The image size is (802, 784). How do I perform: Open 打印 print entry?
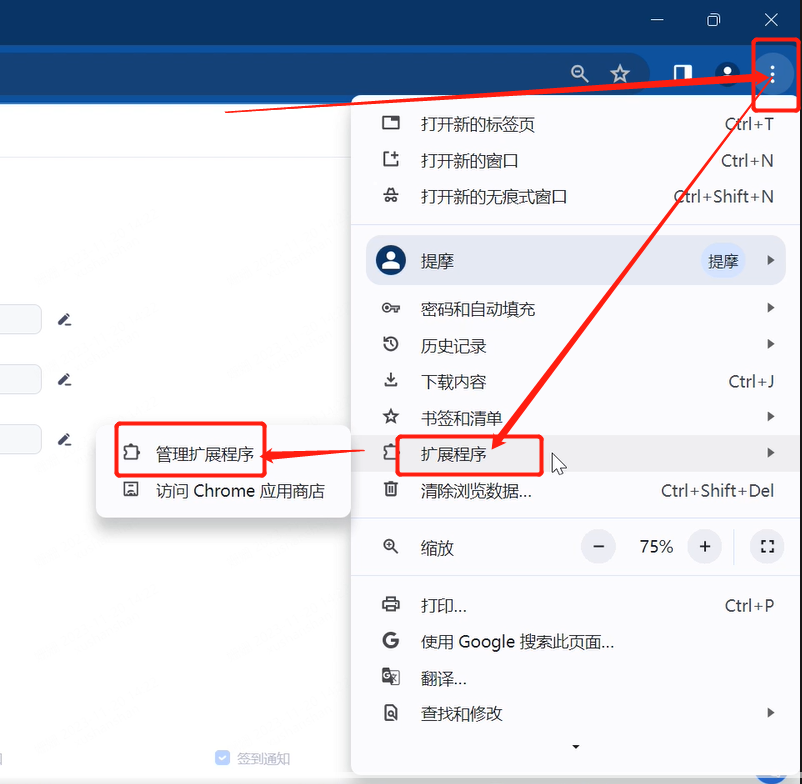click(576, 606)
